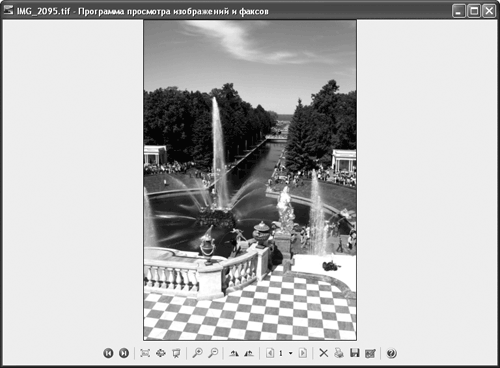Rotate the image counterclockwise

tap(249, 353)
